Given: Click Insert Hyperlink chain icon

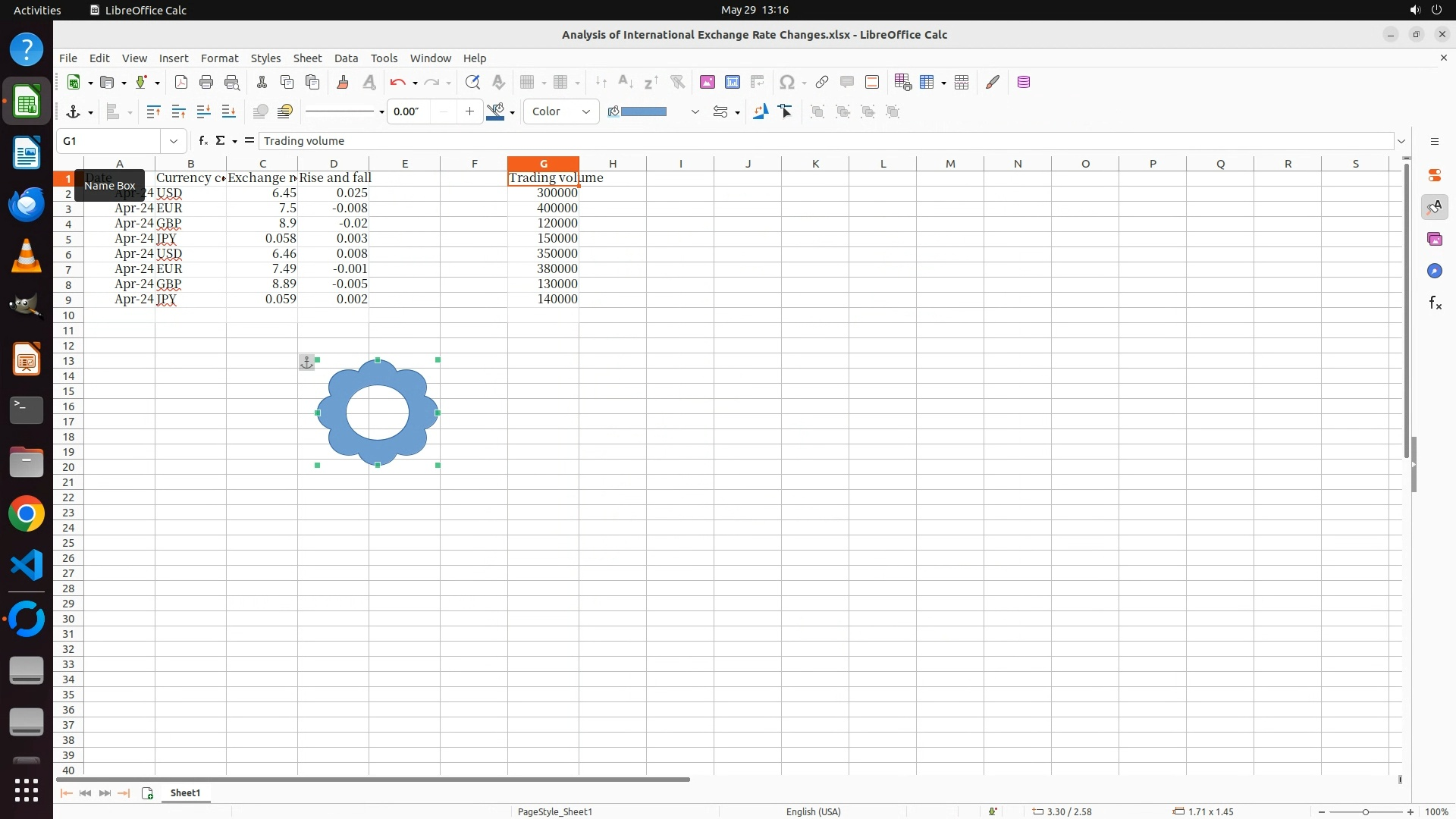Looking at the screenshot, I should tap(821, 83).
